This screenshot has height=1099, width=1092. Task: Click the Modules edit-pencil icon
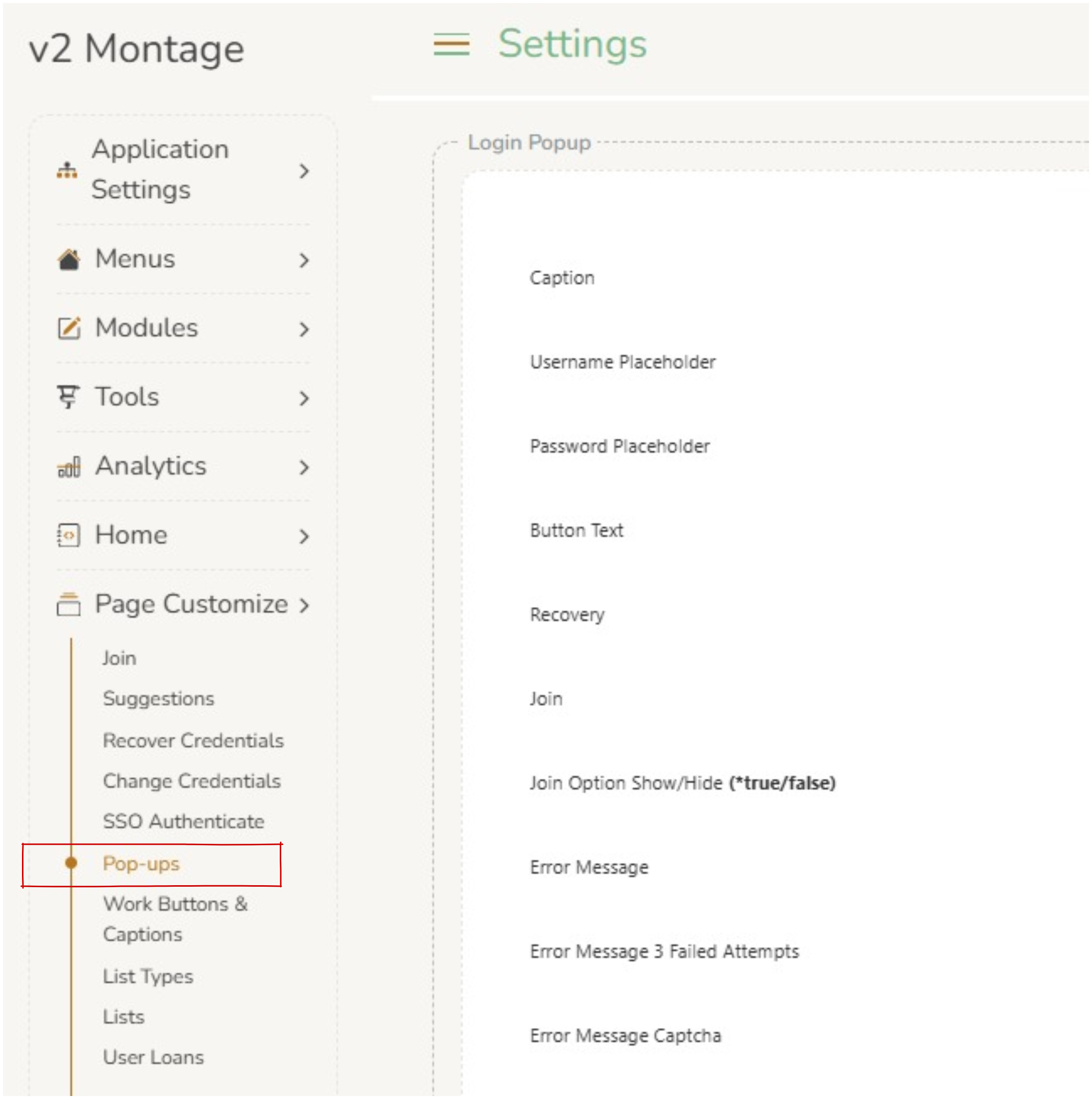[x=69, y=328]
